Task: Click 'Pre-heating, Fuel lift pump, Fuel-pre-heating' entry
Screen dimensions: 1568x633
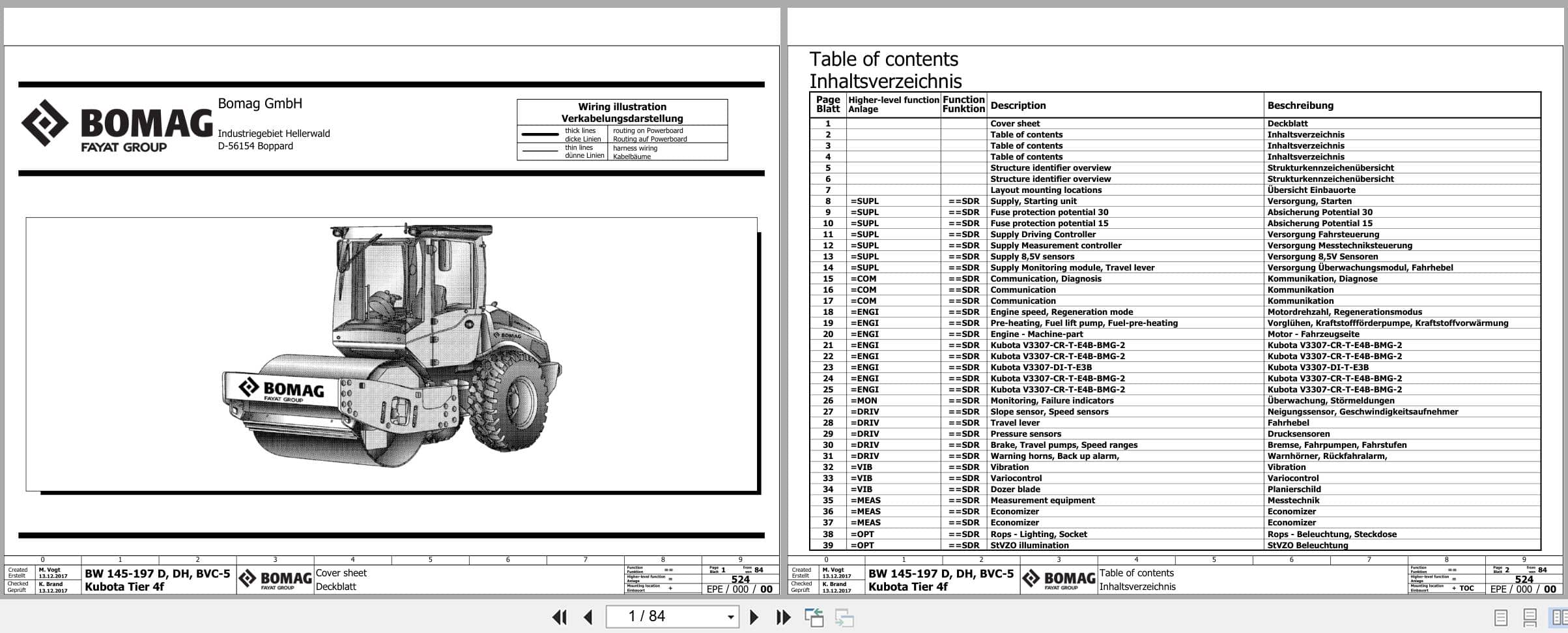Action: click(x=1084, y=323)
